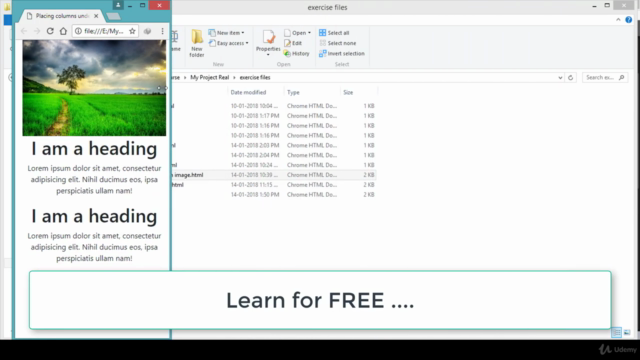Select the file dated 10-01-2018 10:04

click(273, 106)
